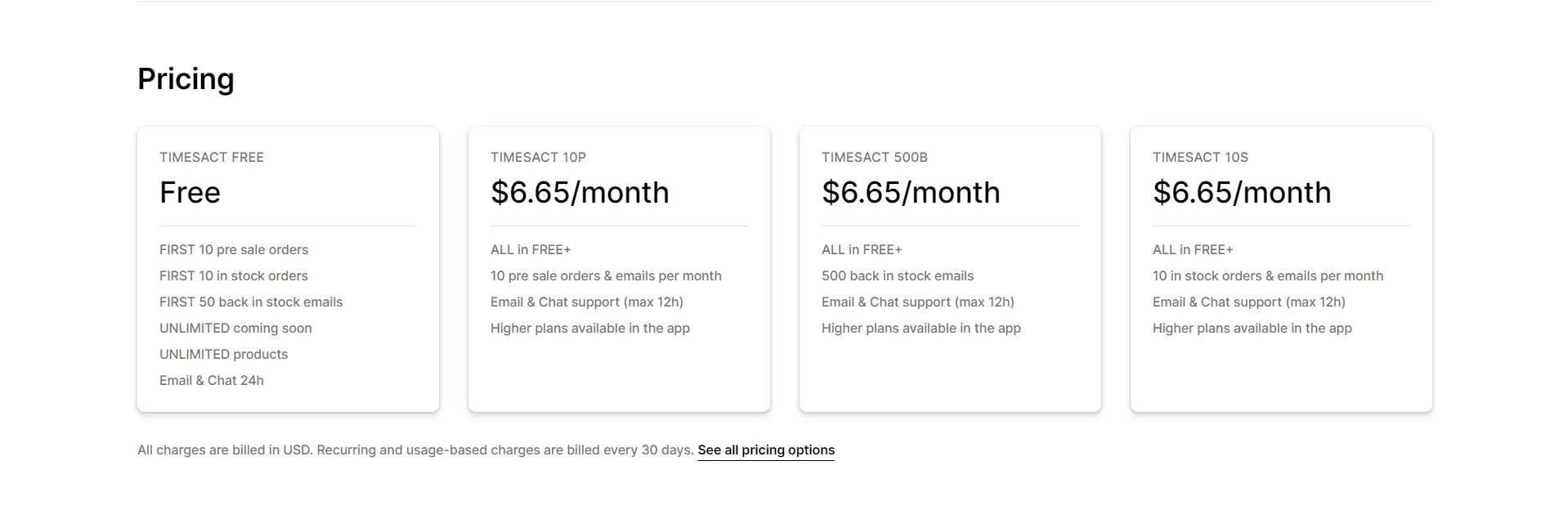Image resolution: width=1568 pixels, height=519 pixels.
Task: Click the UNLIMITED products feature
Action: coord(223,355)
